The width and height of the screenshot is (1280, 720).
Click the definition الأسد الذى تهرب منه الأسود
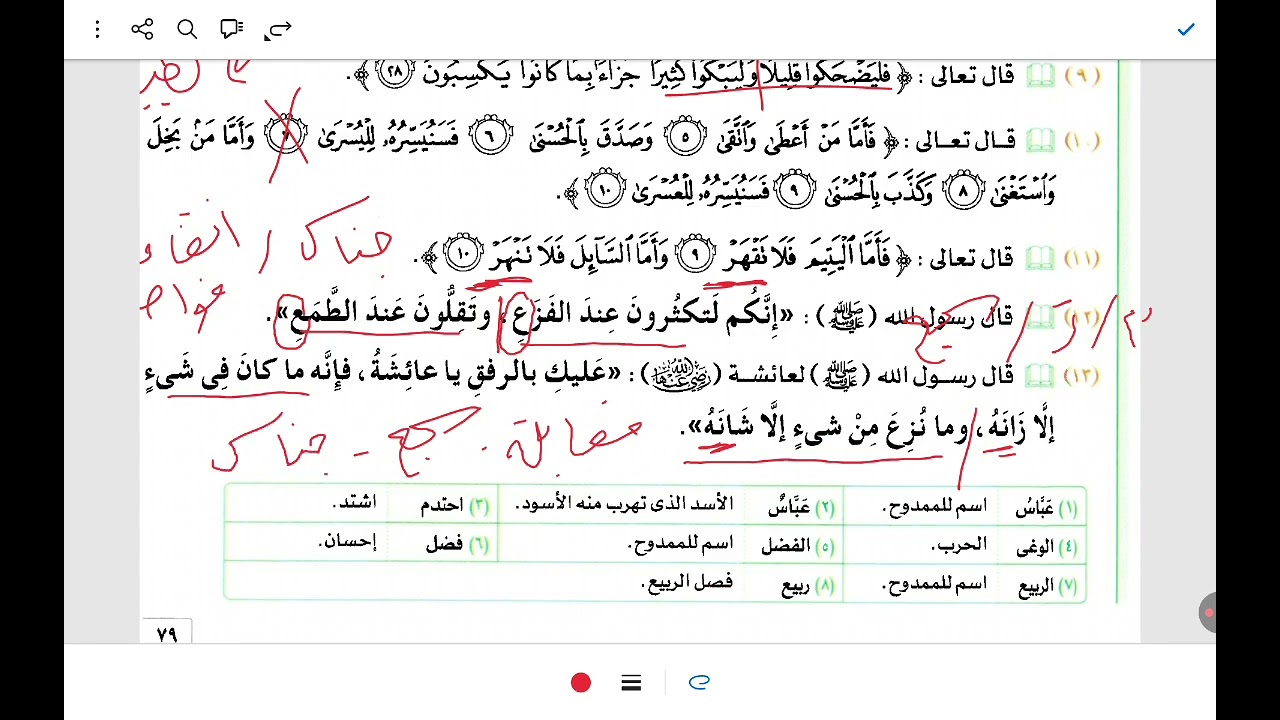pyautogui.click(x=625, y=504)
